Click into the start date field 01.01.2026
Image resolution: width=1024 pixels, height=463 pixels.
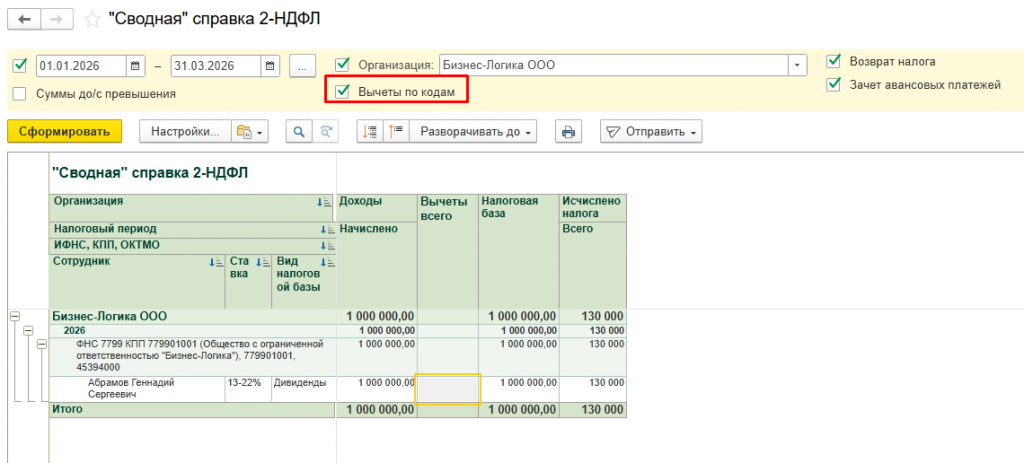tap(82, 65)
